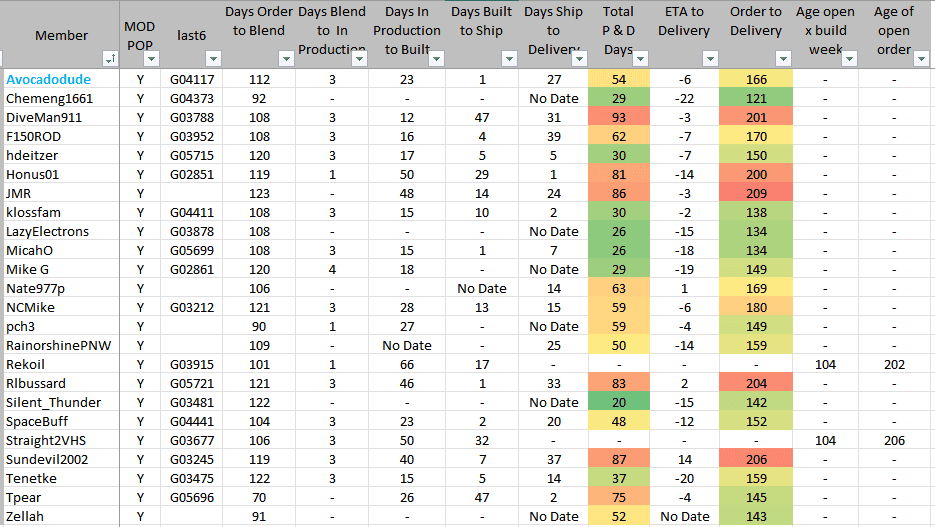Select the green 20 Total P&D cell
This screenshot has width=935, height=527.
618,402
